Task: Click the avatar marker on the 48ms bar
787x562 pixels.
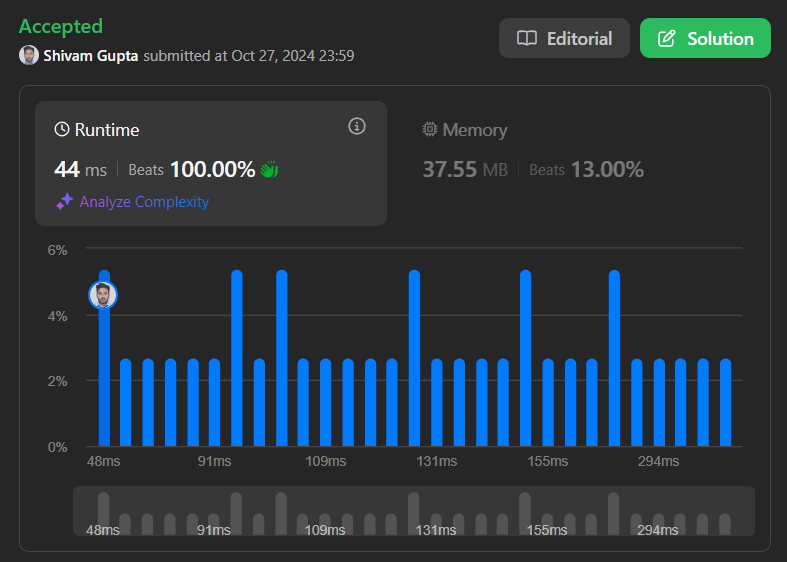Action: pyautogui.click(x=103, y=295)
